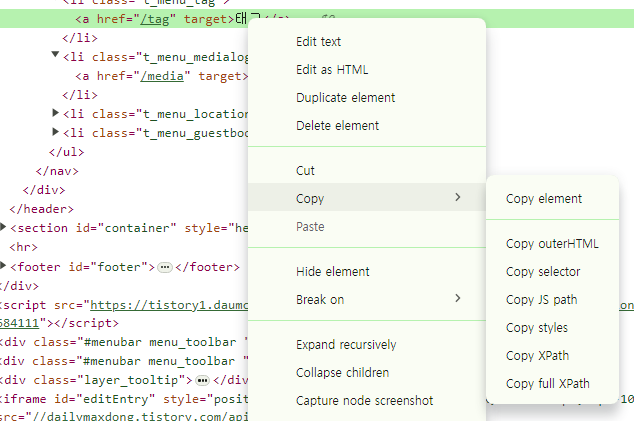634x421 pixels.
Task: Select the <hr> element line
Action: click(x=23, y=247)
